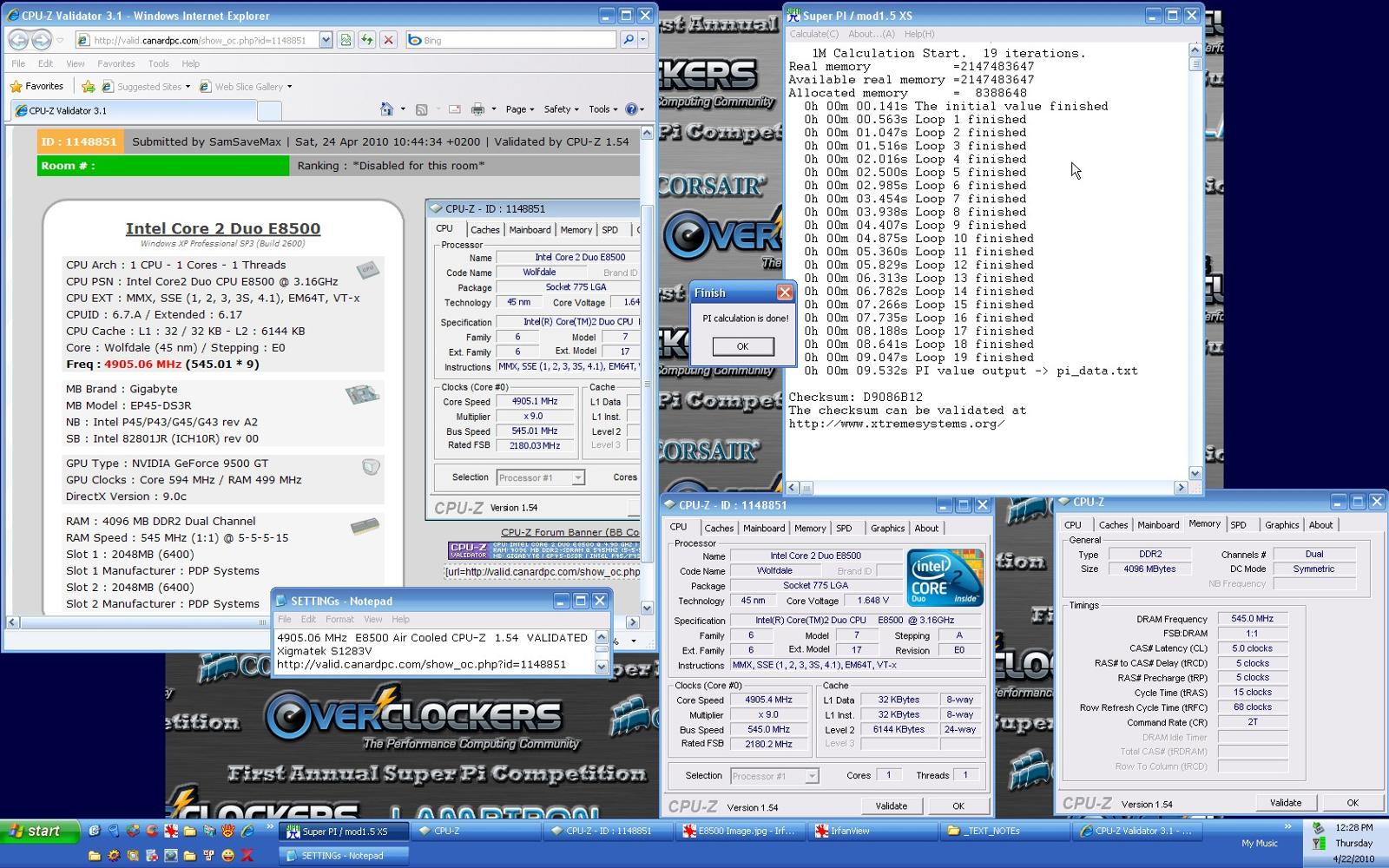The image size is (1389, 868).
Task: Open the RSS feeds icon in IE
Action: tap(422, 109)
